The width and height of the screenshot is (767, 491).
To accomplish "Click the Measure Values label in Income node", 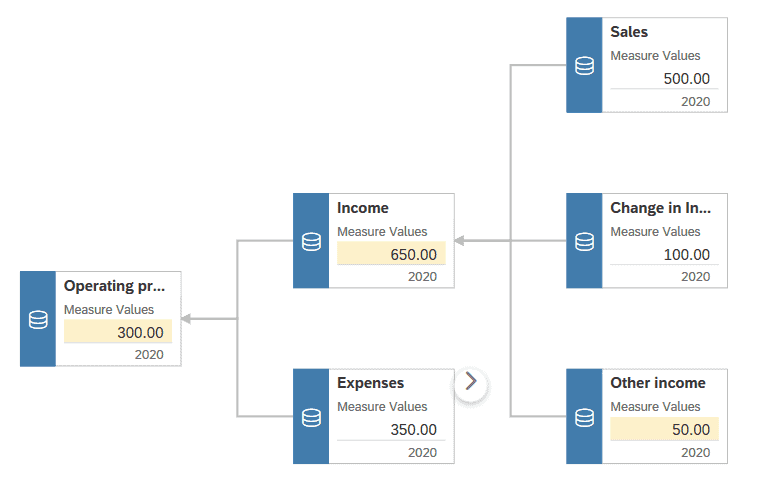I will coord(382,232).
